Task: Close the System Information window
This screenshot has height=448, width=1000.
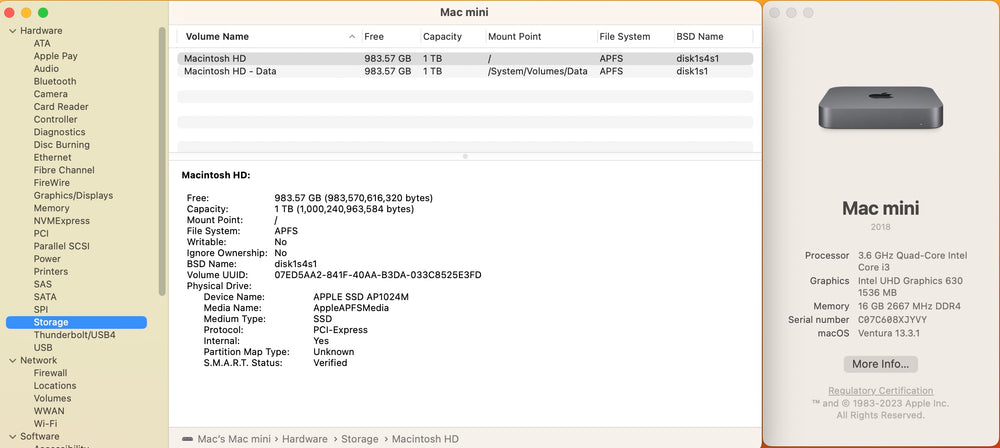Action: (x=10, y=13)
